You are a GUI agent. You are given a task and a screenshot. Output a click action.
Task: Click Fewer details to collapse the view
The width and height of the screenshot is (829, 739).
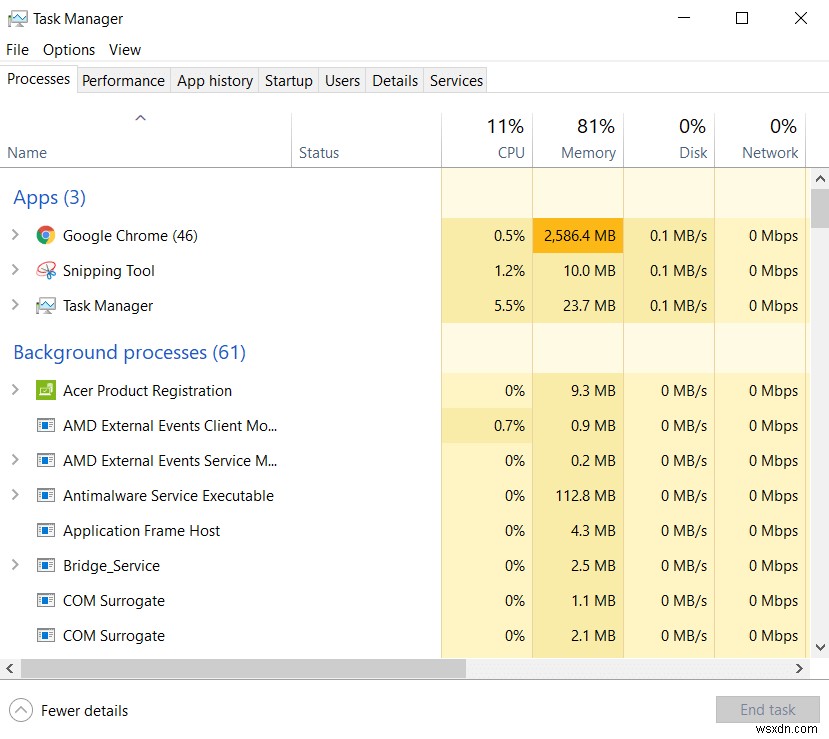pos(84,710)
